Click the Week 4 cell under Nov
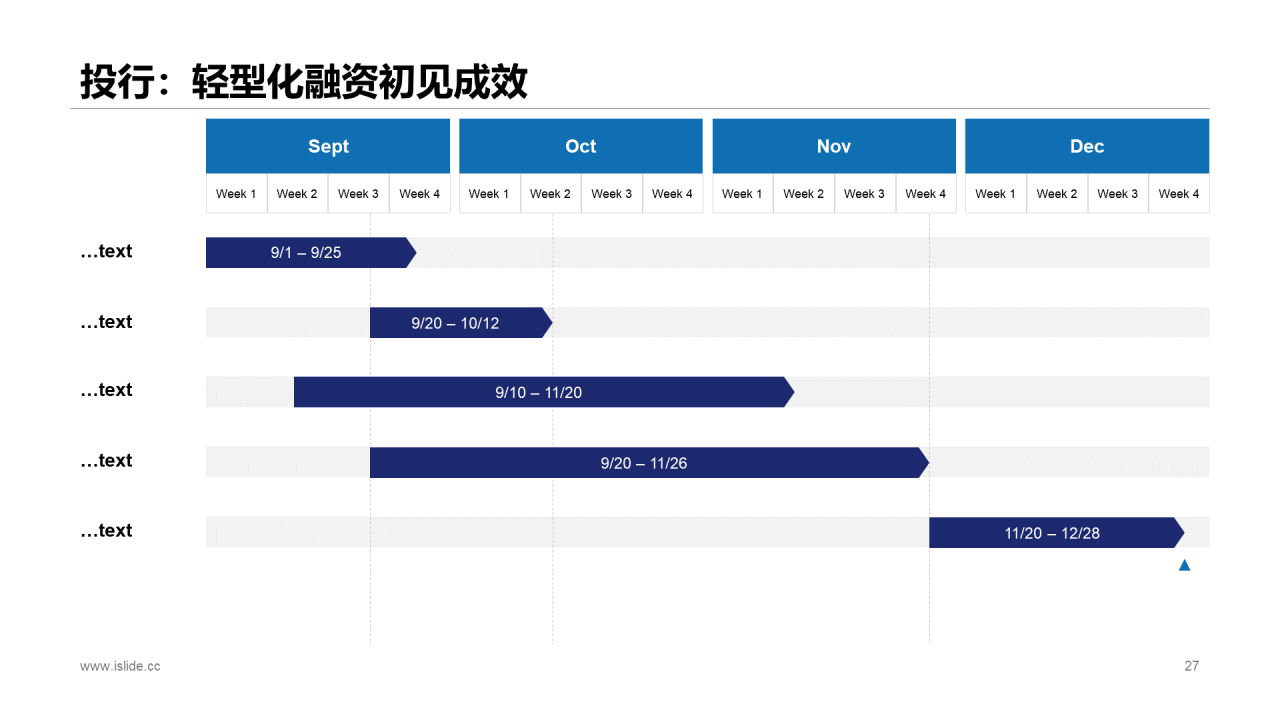Viewport: 1280px width, 720px height. (925, 194)
